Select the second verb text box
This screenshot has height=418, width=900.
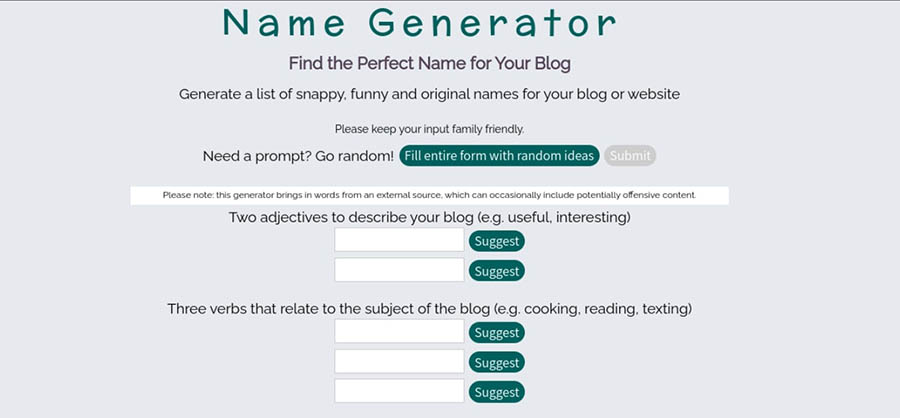pyautogui.click(x=399, y=362)
